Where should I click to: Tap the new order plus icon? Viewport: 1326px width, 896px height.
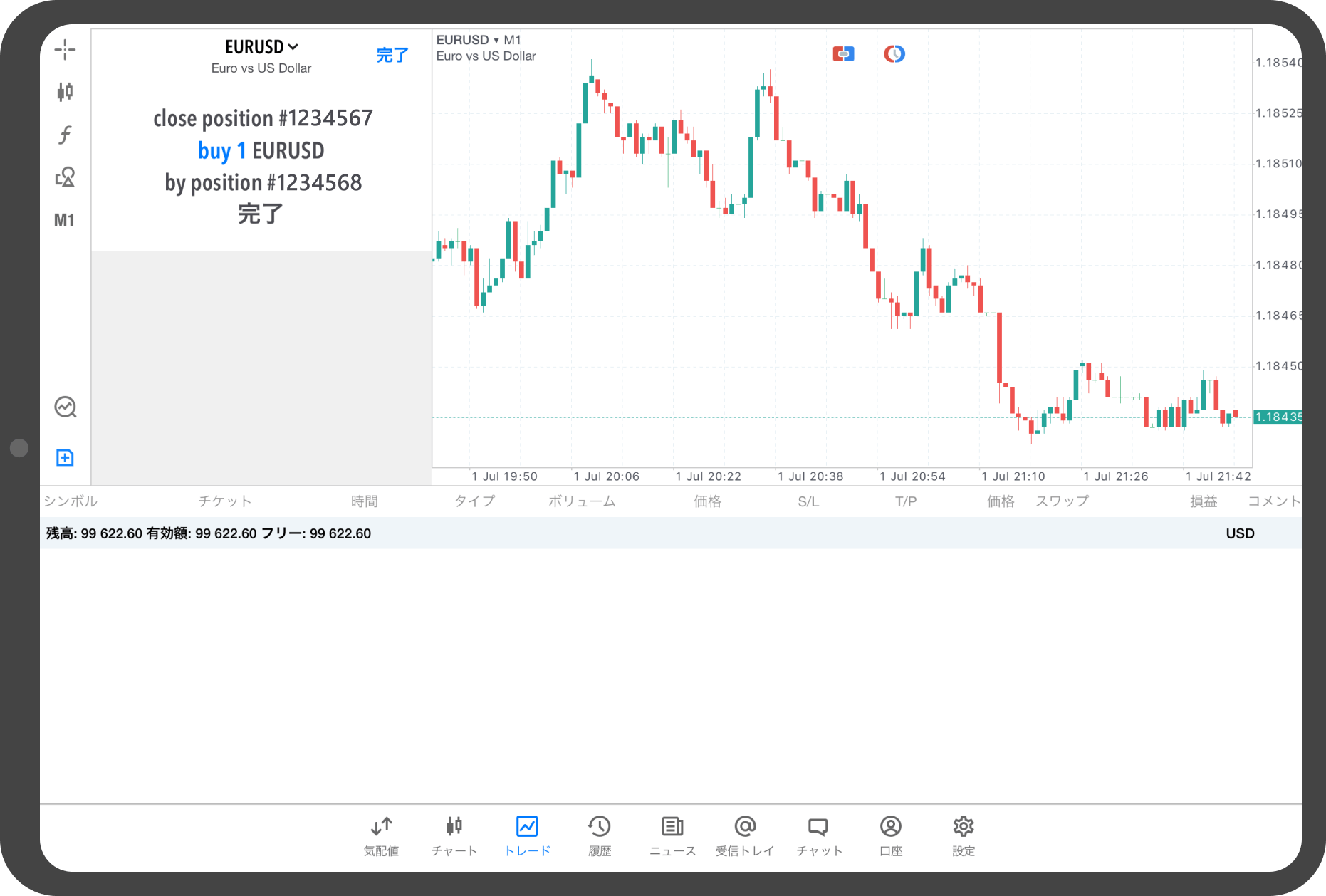click(x=65, y=457)
